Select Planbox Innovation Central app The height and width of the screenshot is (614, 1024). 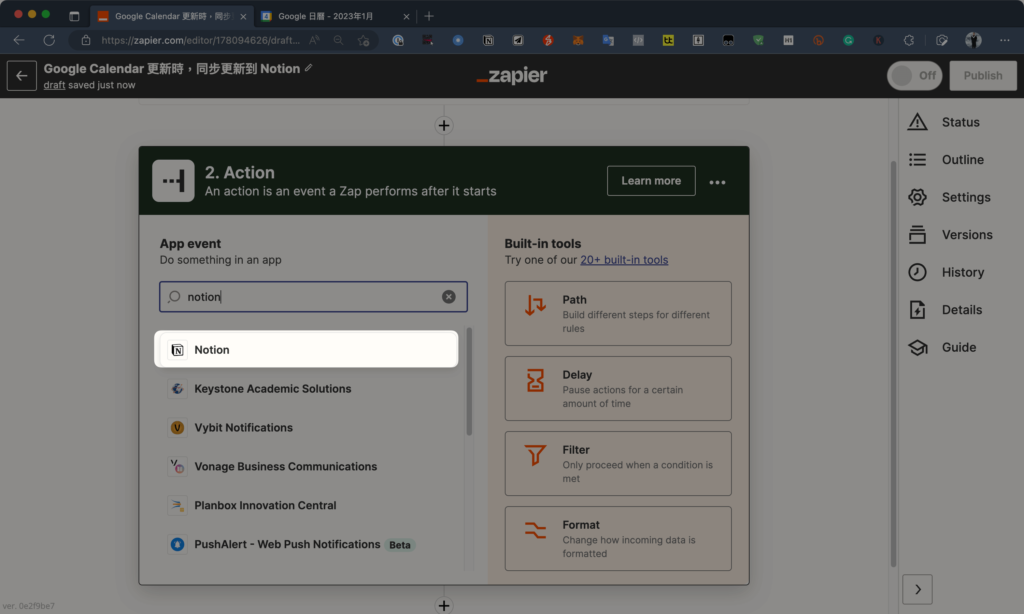point(306,505)
